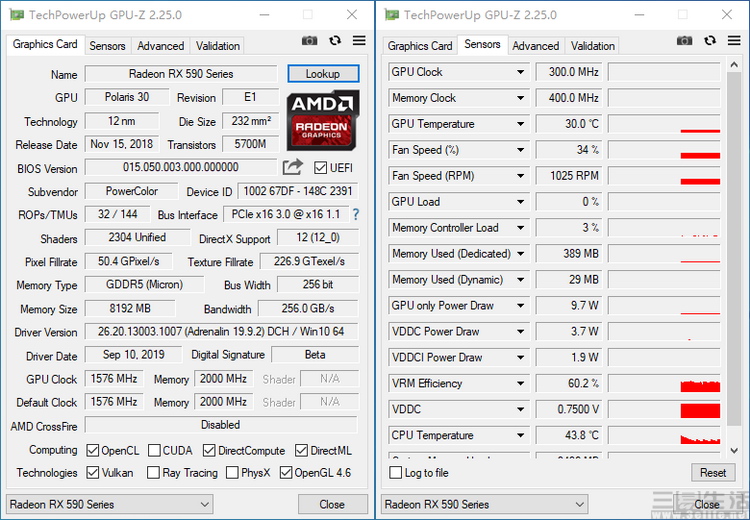Switch to Graphics Card tab in right window
Viewport: 750px width, 520px height.
[x=419, y=46]
